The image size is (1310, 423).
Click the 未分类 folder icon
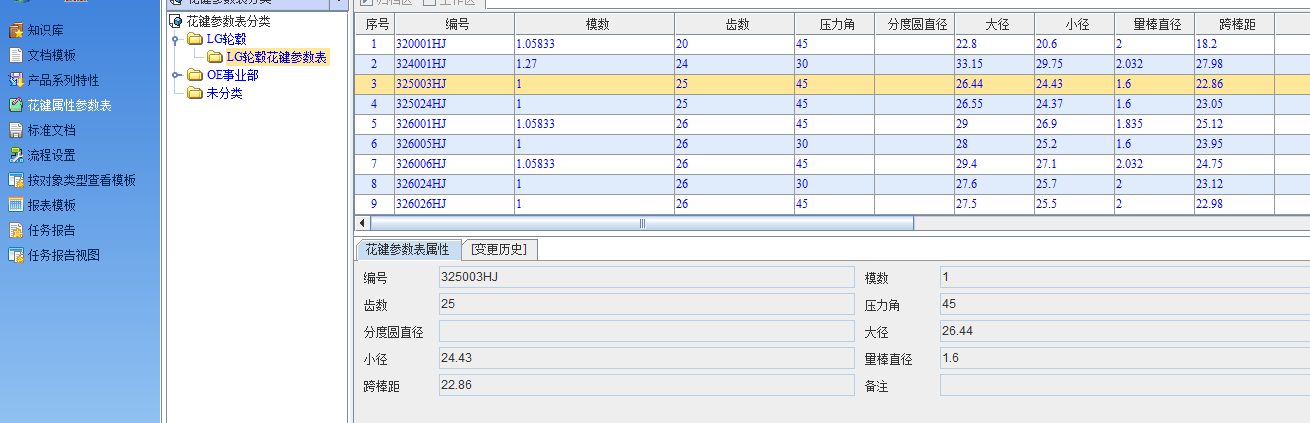tap(195, 93)
